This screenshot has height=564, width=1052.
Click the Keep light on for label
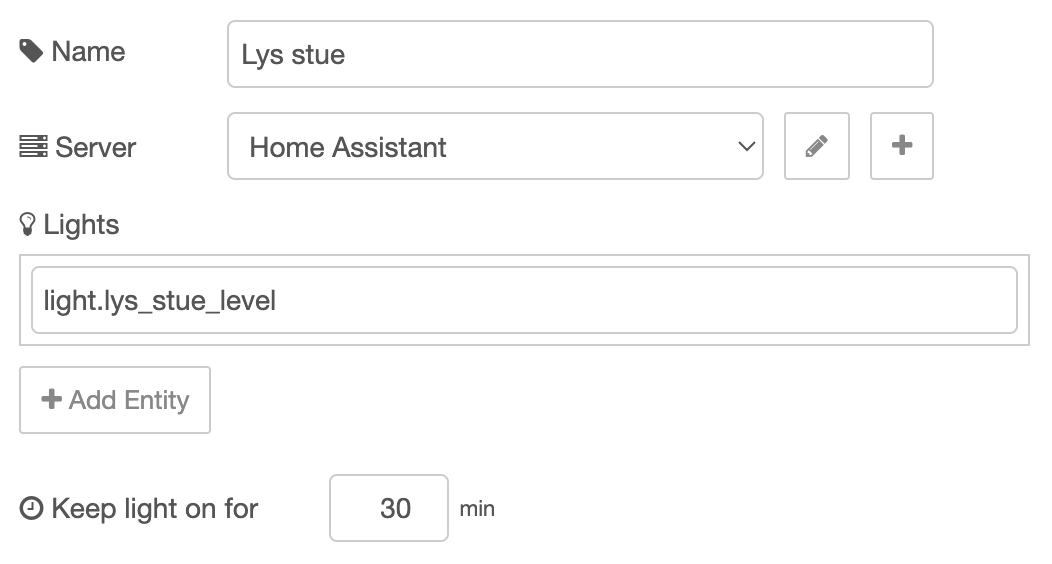(155, 509)
